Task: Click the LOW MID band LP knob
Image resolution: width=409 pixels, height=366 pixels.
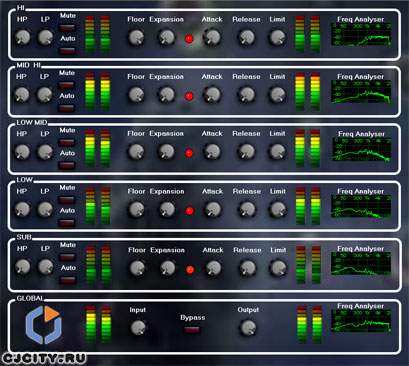Action: (45, 152)
